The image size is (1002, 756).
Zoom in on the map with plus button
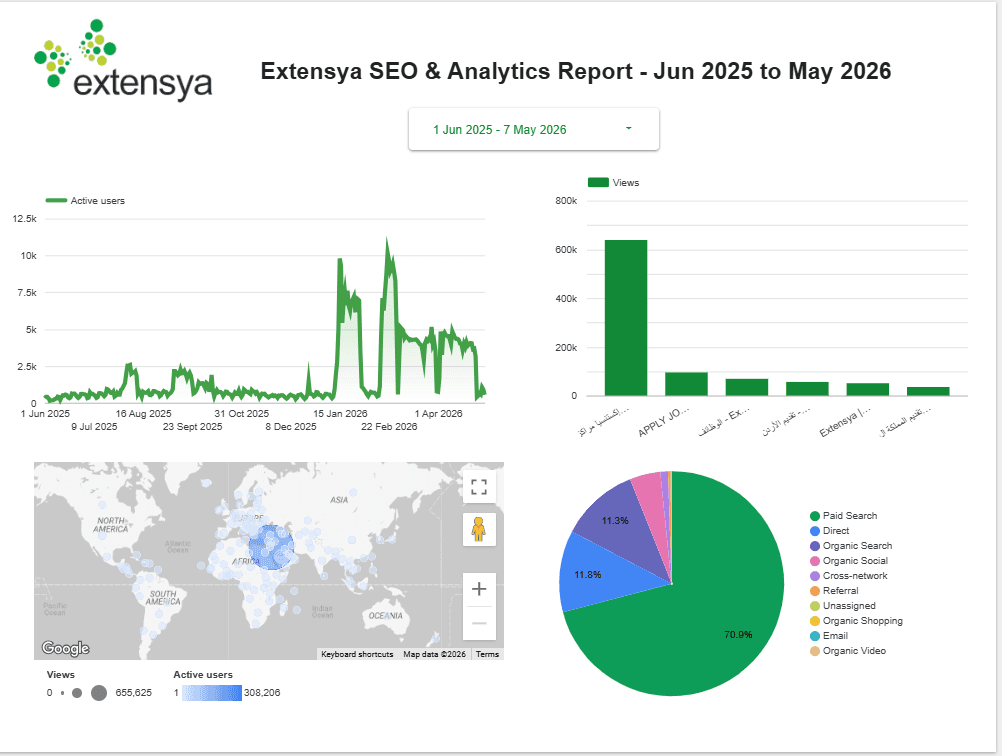479,589
